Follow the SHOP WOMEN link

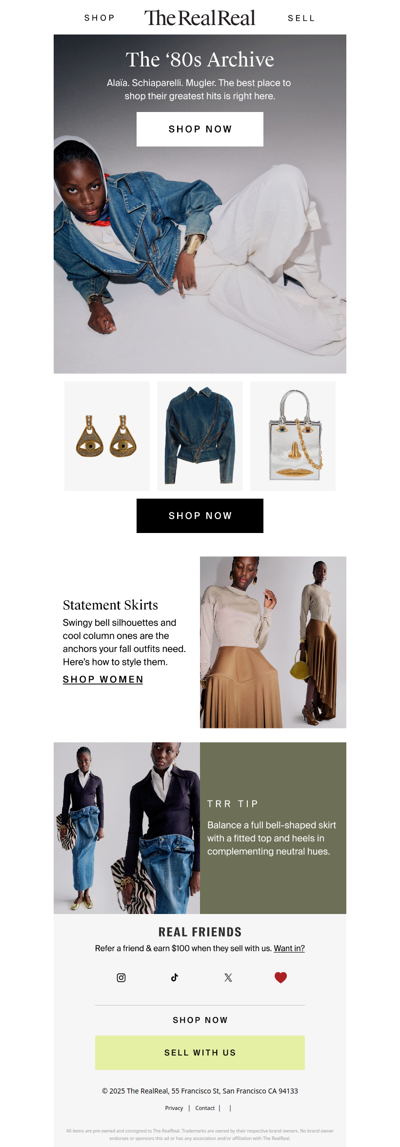pyautogui.click(x=103, y=680)
